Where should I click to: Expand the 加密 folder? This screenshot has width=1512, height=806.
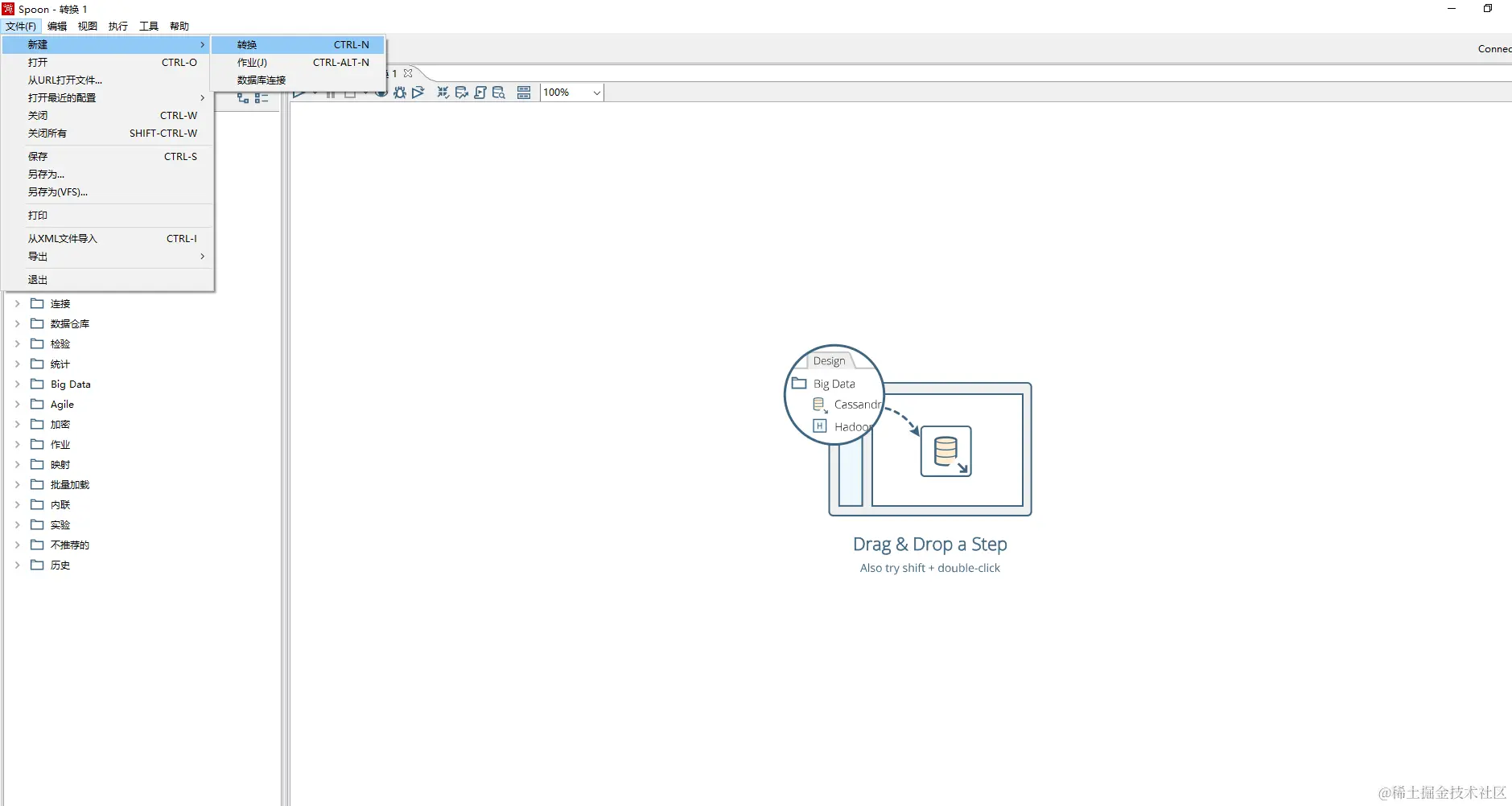(17, 425)
